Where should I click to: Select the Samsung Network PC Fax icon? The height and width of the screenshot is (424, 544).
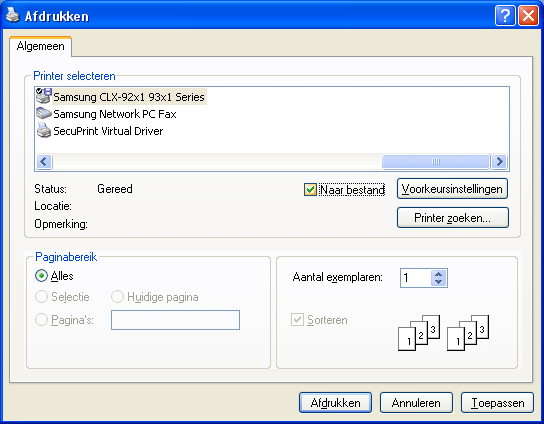tap(44, 113)
